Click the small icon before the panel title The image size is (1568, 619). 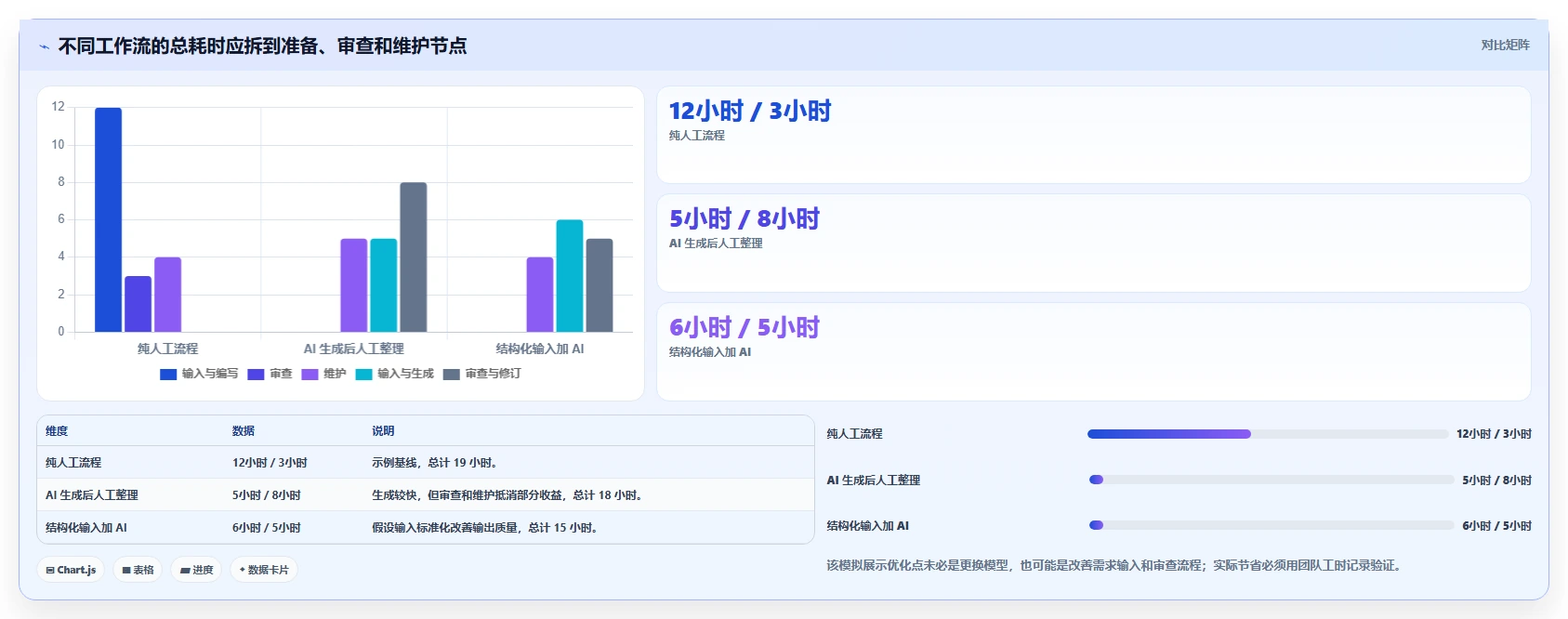point(44,46)
